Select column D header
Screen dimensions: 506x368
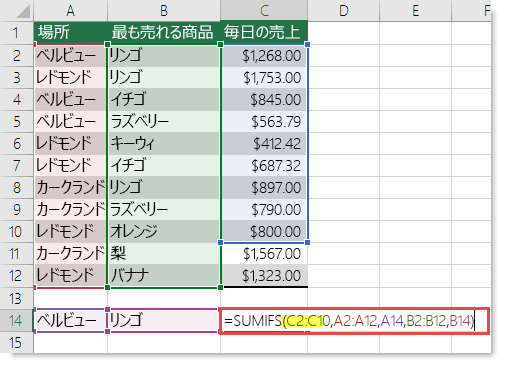tap(343, 11)
